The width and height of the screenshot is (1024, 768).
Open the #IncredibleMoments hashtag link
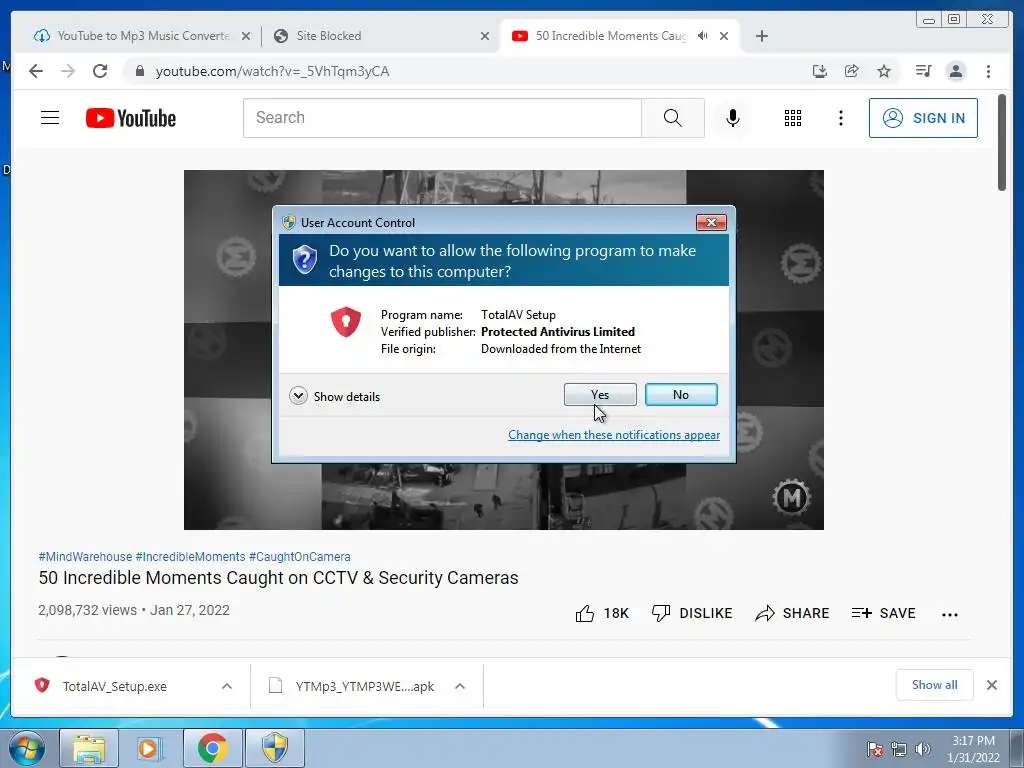pos(190,556)
